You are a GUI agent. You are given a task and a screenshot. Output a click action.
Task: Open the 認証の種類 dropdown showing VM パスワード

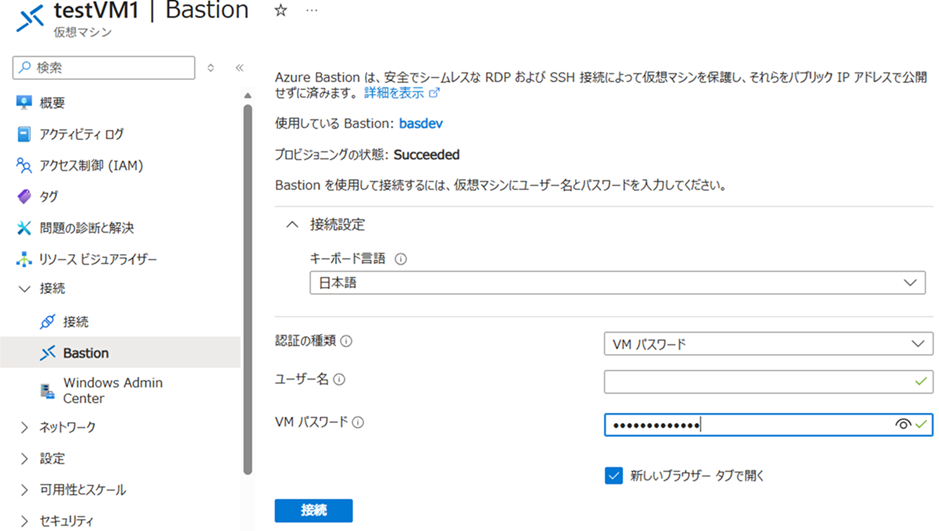[x=767, y=344]
